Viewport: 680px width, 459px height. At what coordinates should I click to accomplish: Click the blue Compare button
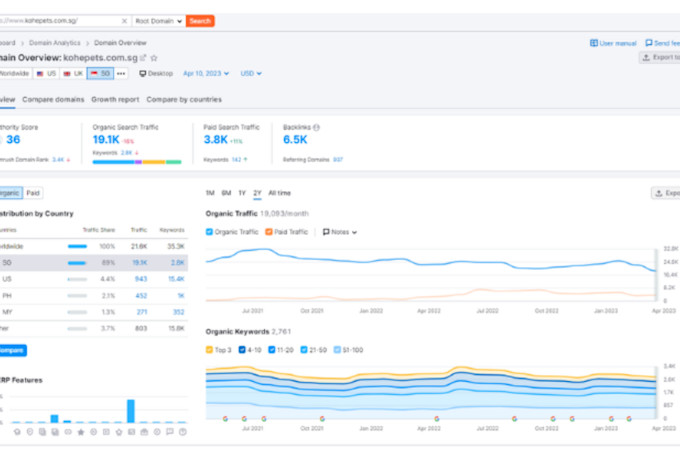coord(12,350)
